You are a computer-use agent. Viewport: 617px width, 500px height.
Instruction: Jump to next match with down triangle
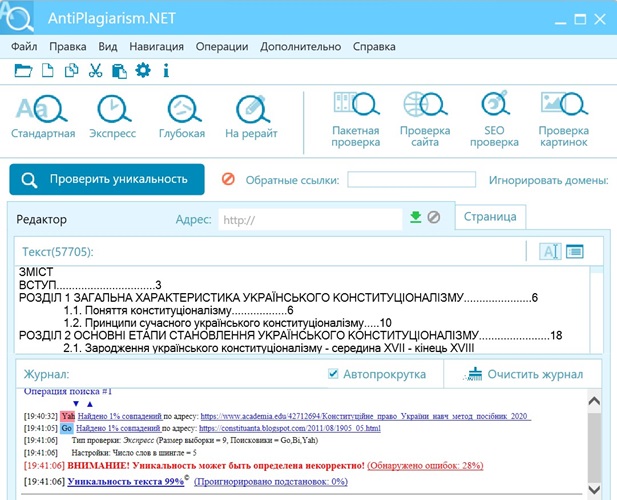[76, 404]
